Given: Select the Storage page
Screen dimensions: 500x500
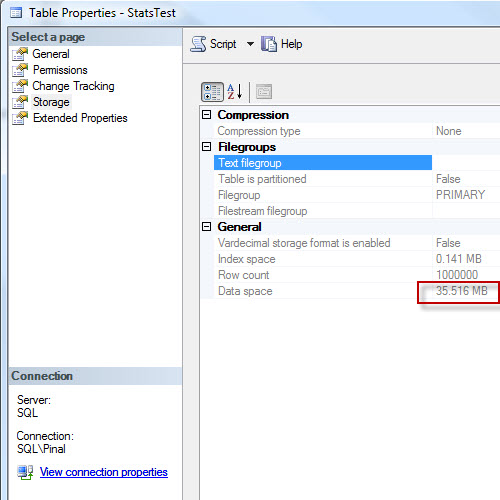Looking at the screenshot, I should (x=51, y=102).
